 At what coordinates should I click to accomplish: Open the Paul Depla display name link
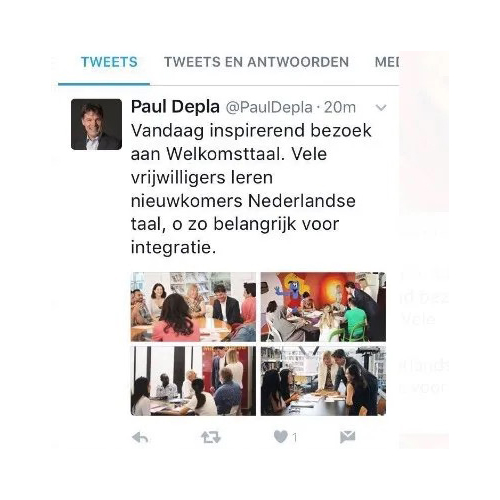click(175, 107)
